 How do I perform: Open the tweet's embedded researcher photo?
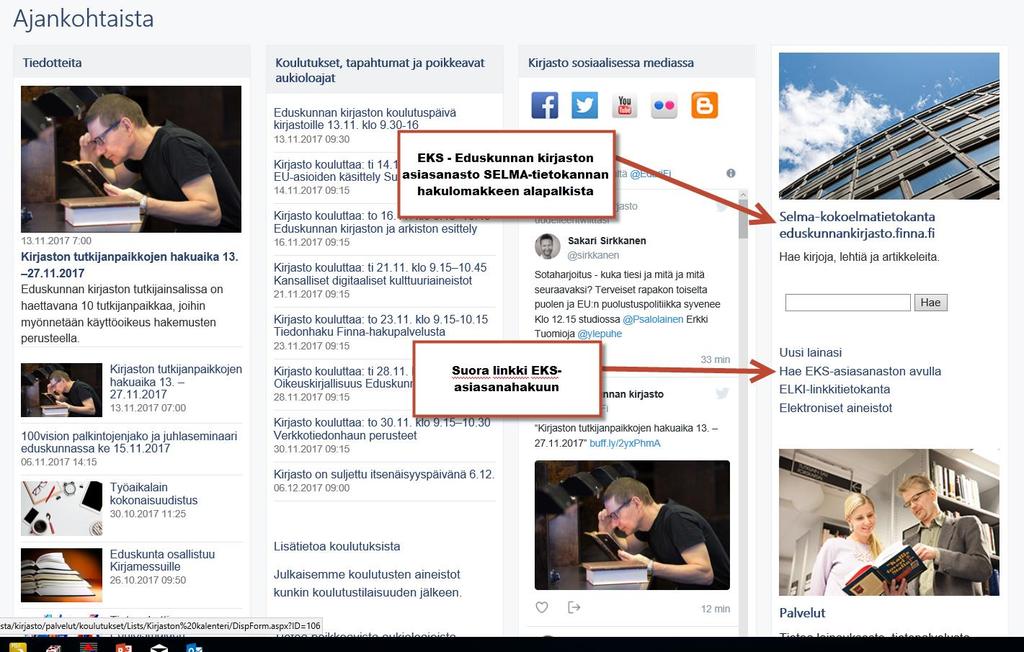[632, 525]
